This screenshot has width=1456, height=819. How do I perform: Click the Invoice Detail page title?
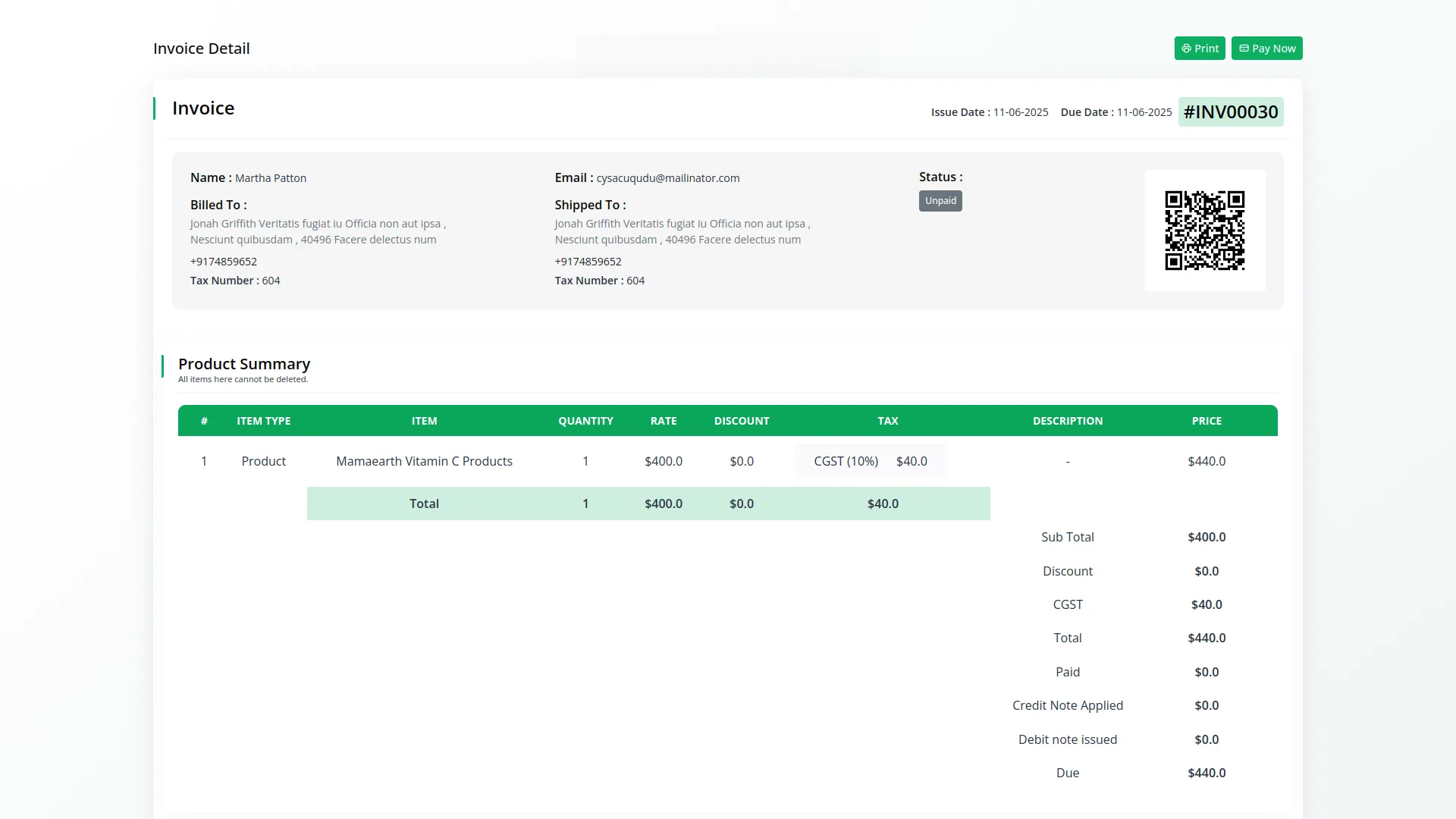pos(201,49)
